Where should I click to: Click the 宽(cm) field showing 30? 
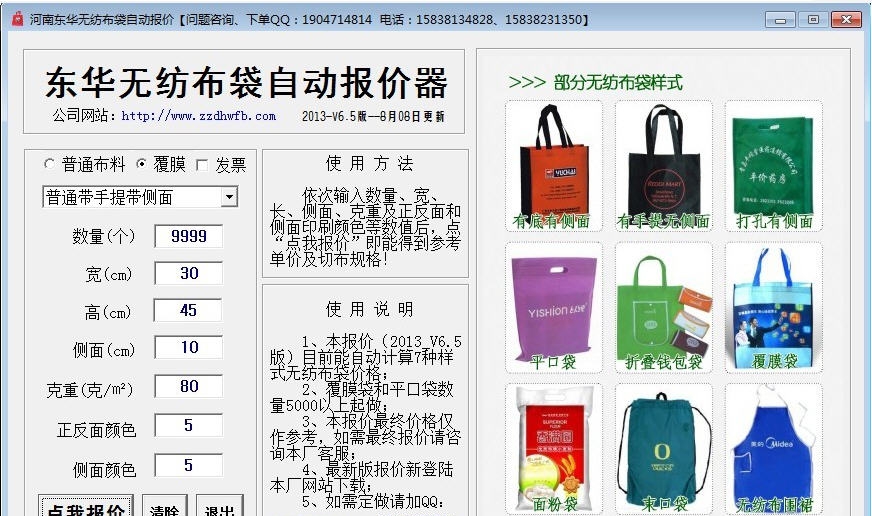tap(189, 274)
